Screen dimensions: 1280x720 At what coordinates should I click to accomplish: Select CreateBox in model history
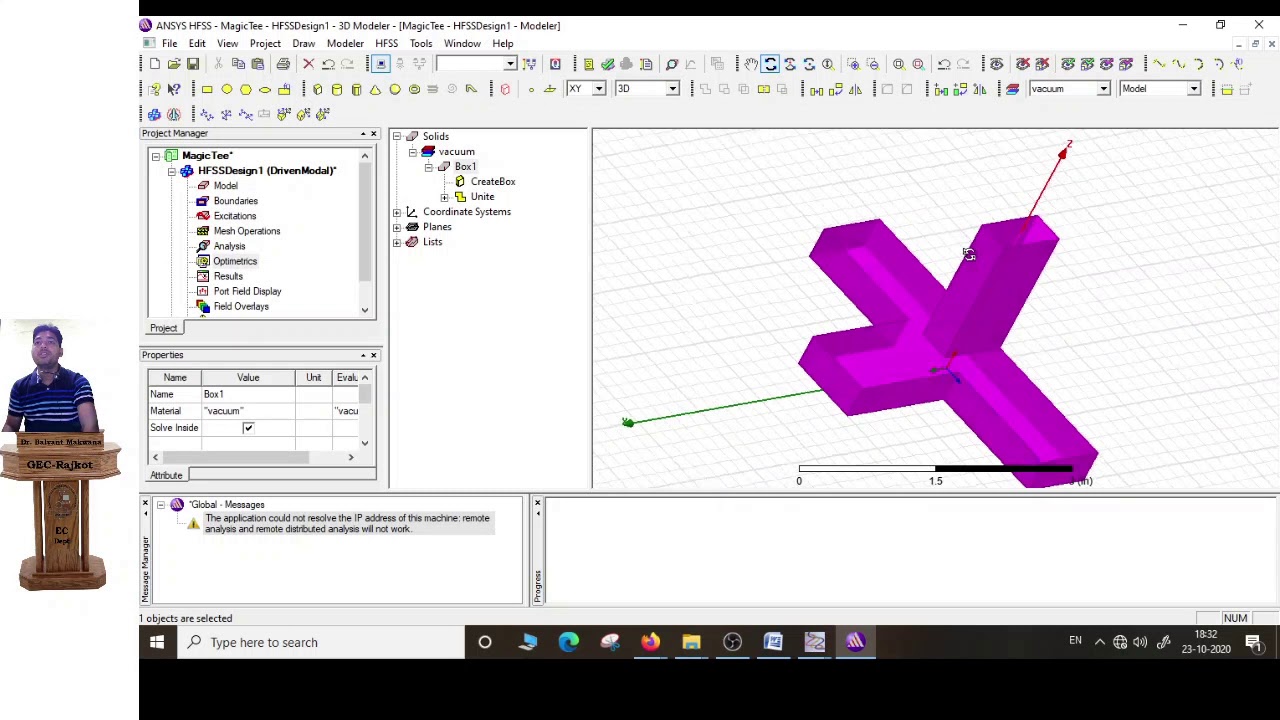(x=493, y=182)
